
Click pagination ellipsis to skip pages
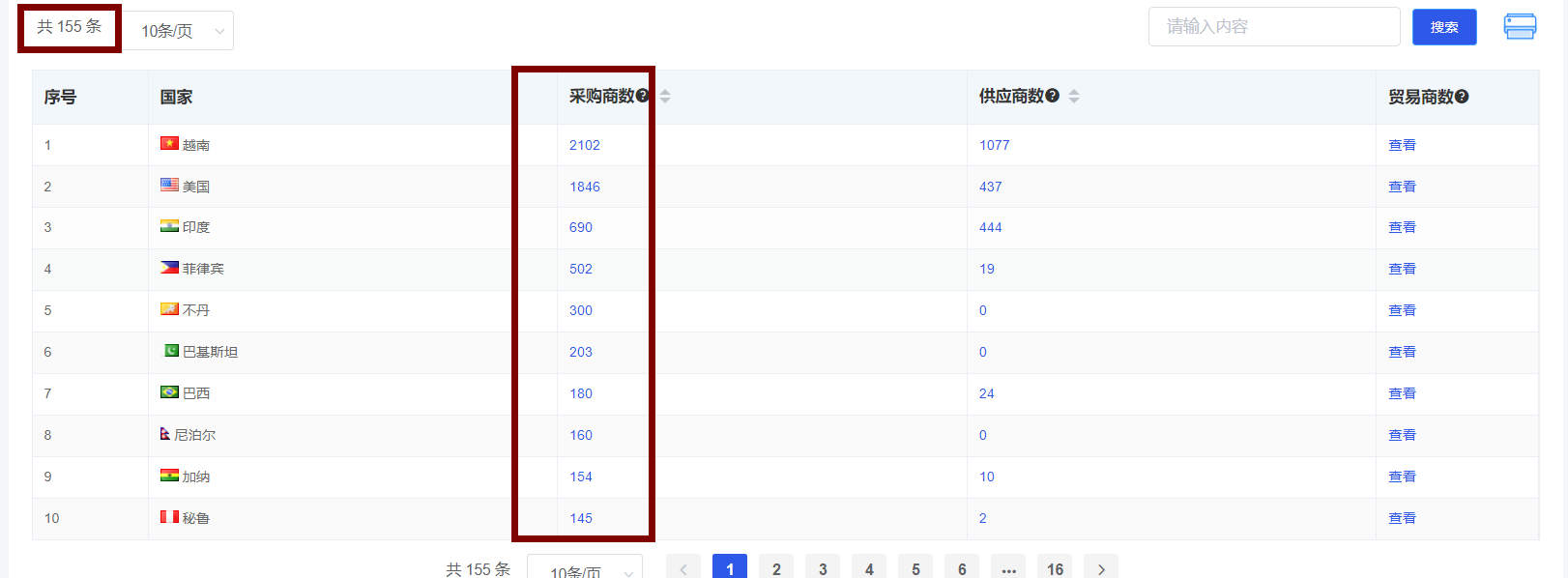click(x=1008, y=568)
